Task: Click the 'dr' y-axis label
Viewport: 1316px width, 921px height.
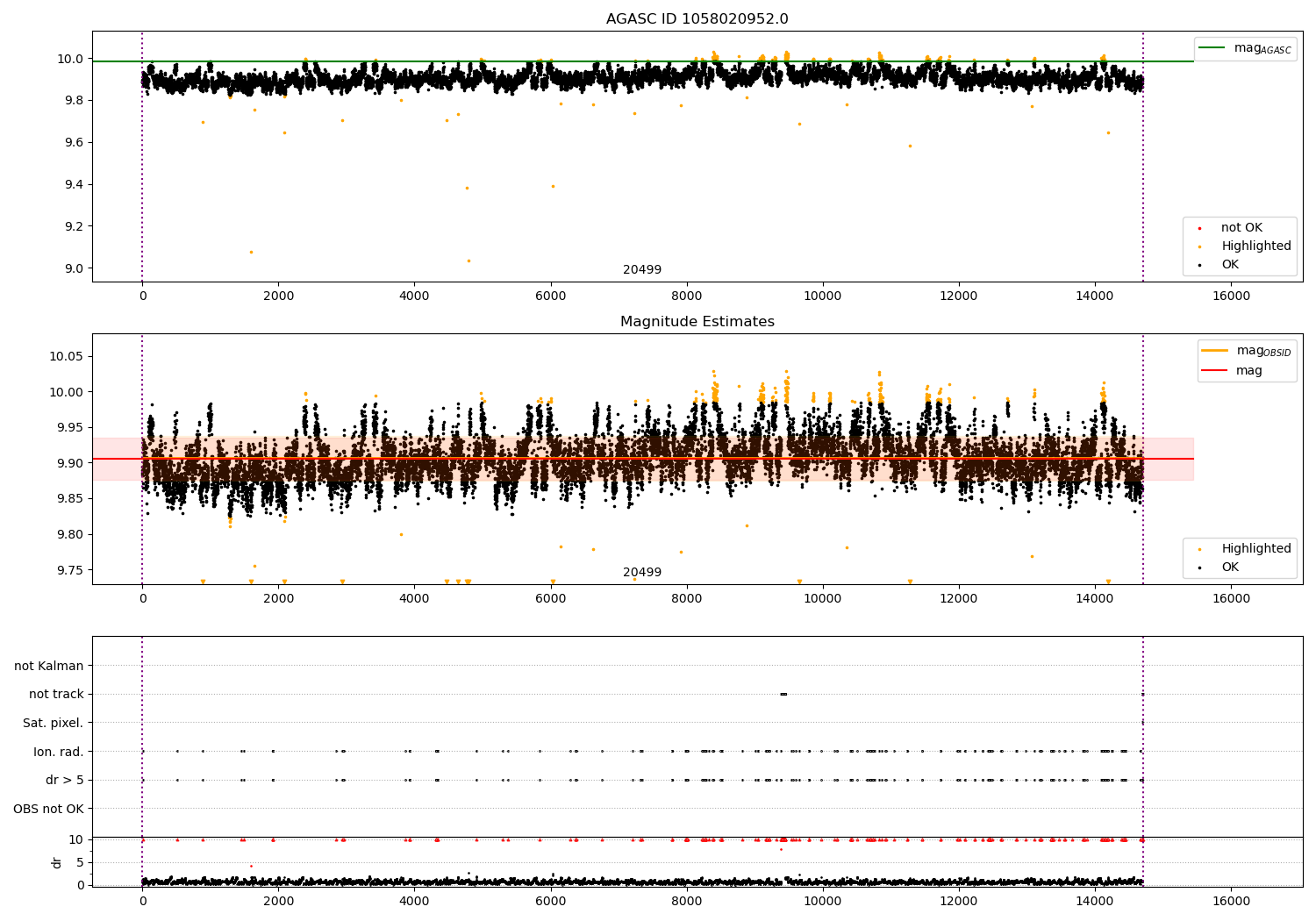Action: (x=57, y=862)
